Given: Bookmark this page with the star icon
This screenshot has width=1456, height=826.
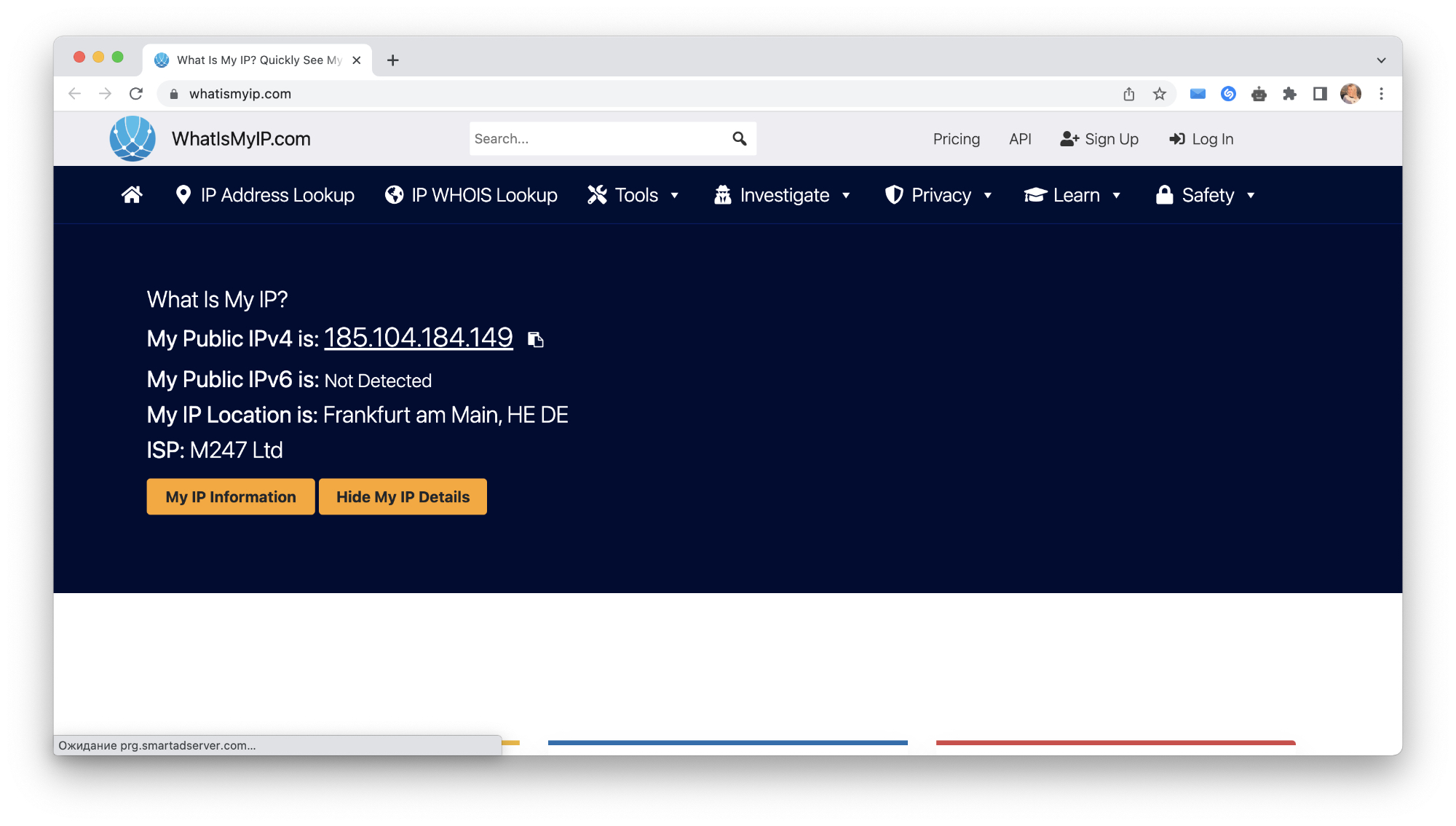Looking at the screenshot, I should click(x=1160, y=94).
